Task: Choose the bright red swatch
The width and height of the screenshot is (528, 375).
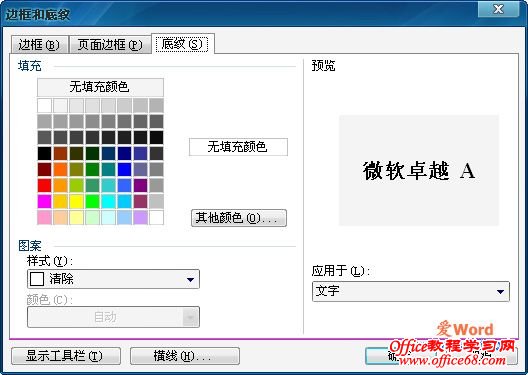Action: [x=44, y=185]
